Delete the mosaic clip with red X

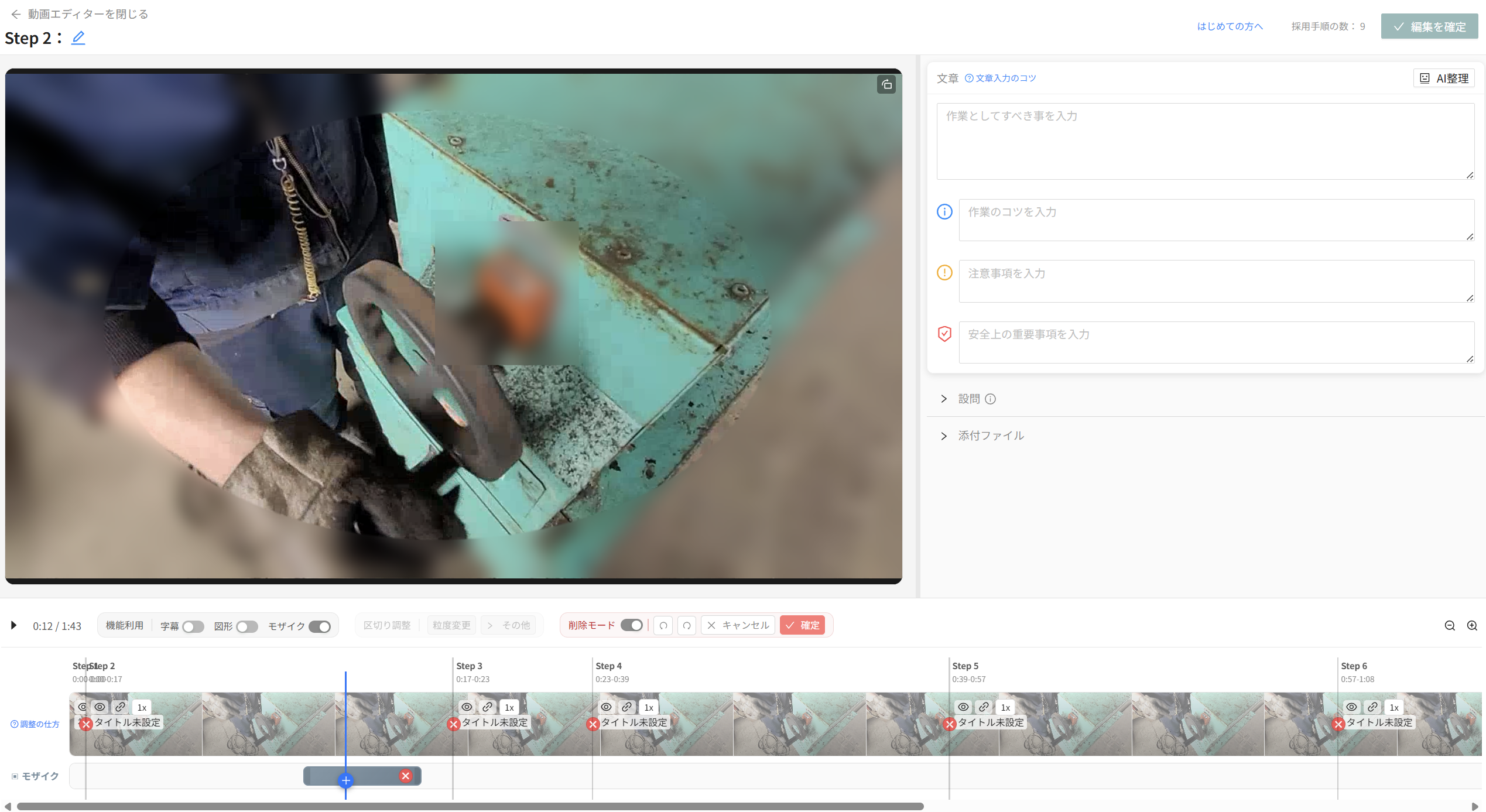click(405, 776)
